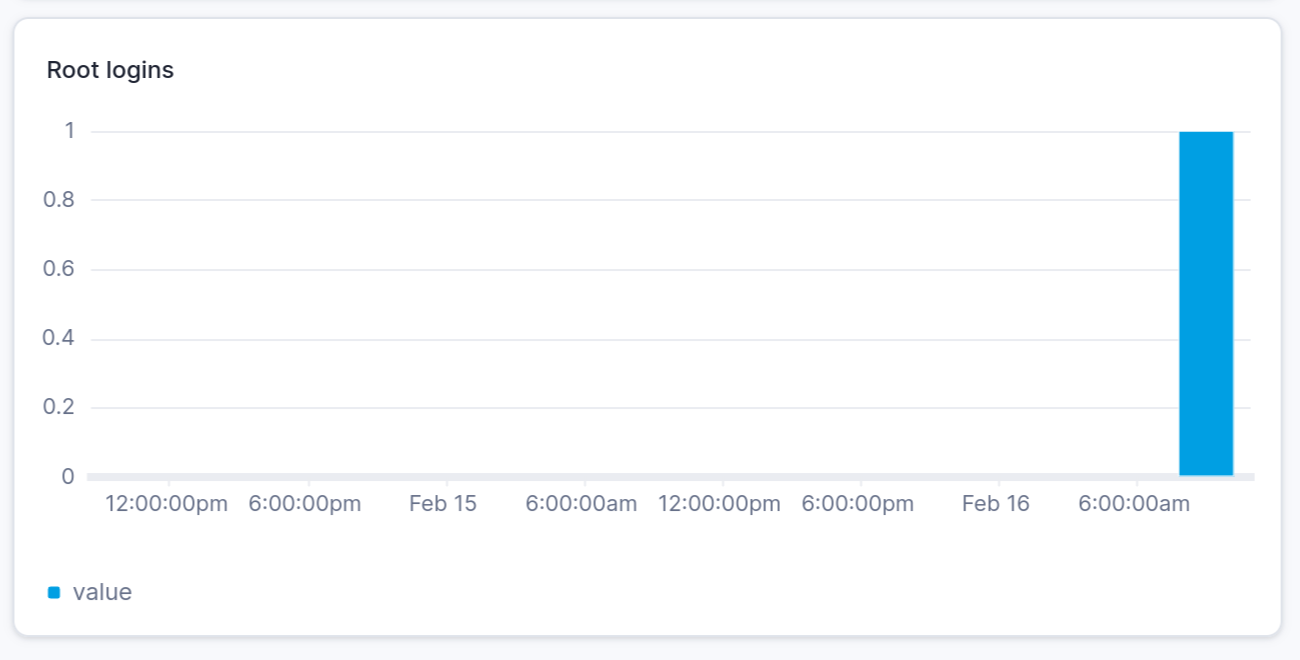This screenshot has width=1300, height=660.
Task: Click the blue legend swatch beside value
Action: pos(54,593)
